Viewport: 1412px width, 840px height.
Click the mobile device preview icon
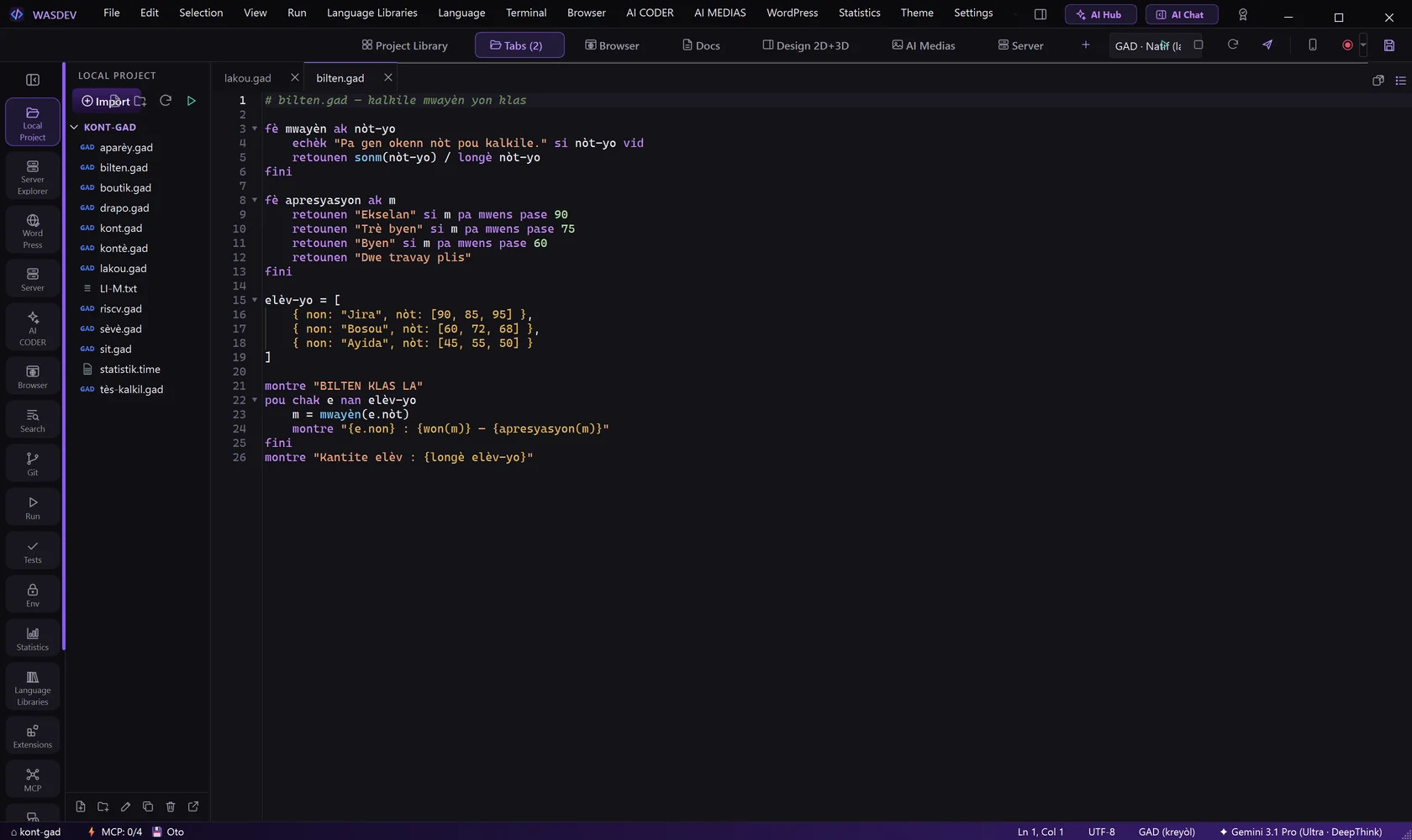click(1313, 45)
